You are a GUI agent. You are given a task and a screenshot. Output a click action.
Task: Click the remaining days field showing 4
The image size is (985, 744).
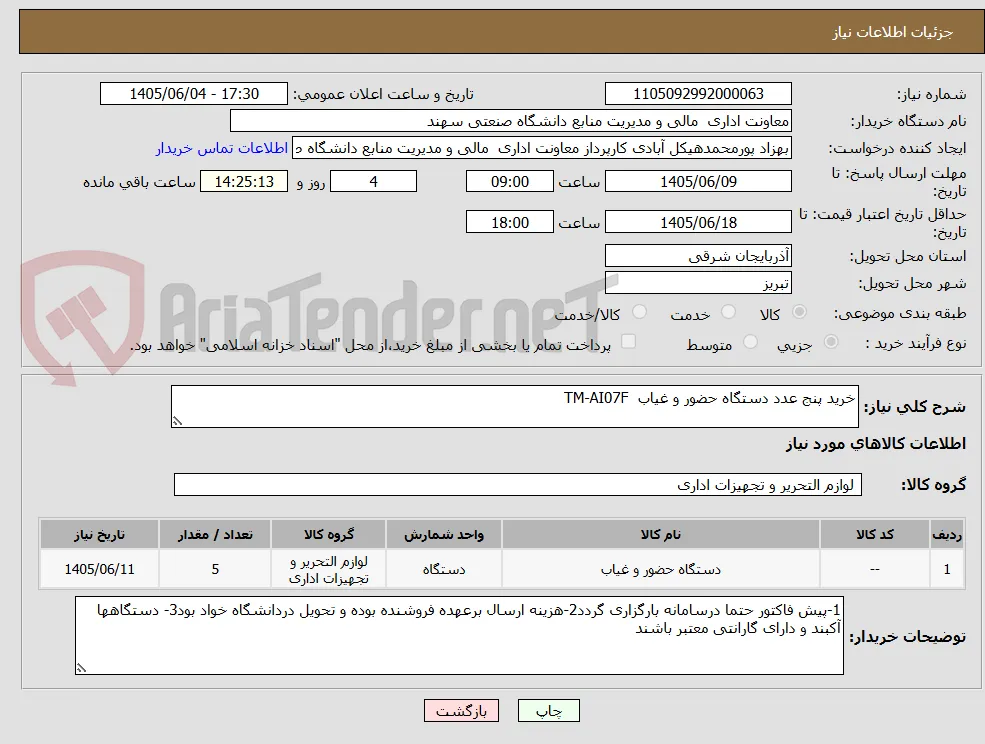(373, 182)
